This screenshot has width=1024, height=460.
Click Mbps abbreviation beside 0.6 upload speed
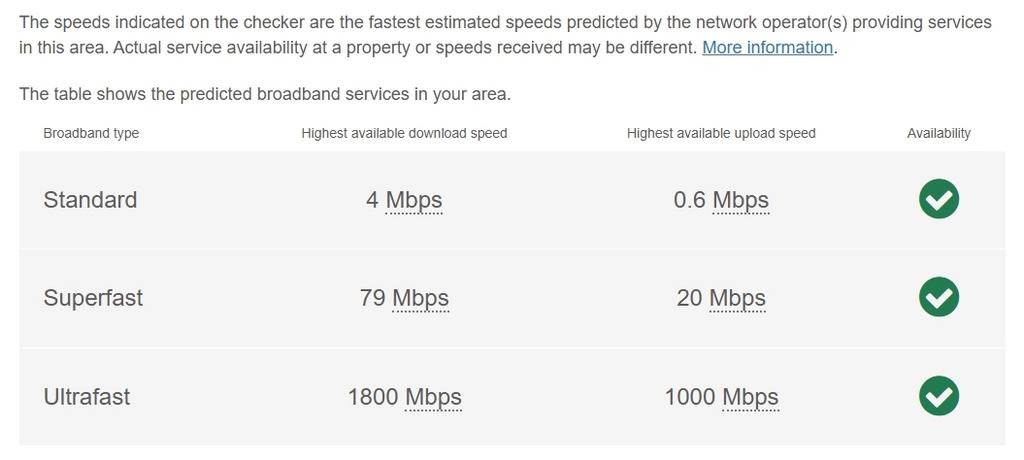pos(741,200)
